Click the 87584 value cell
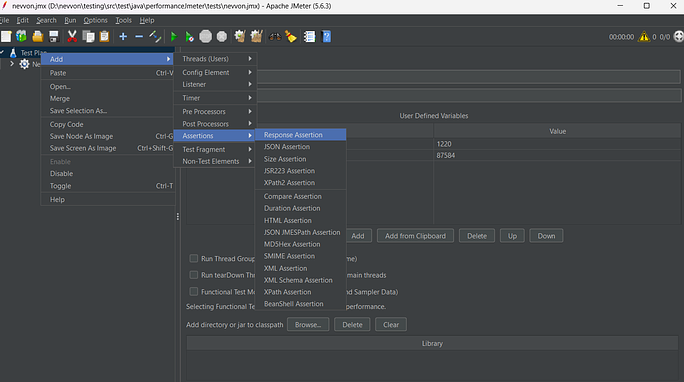684x382 pixels. coord(557,155)
